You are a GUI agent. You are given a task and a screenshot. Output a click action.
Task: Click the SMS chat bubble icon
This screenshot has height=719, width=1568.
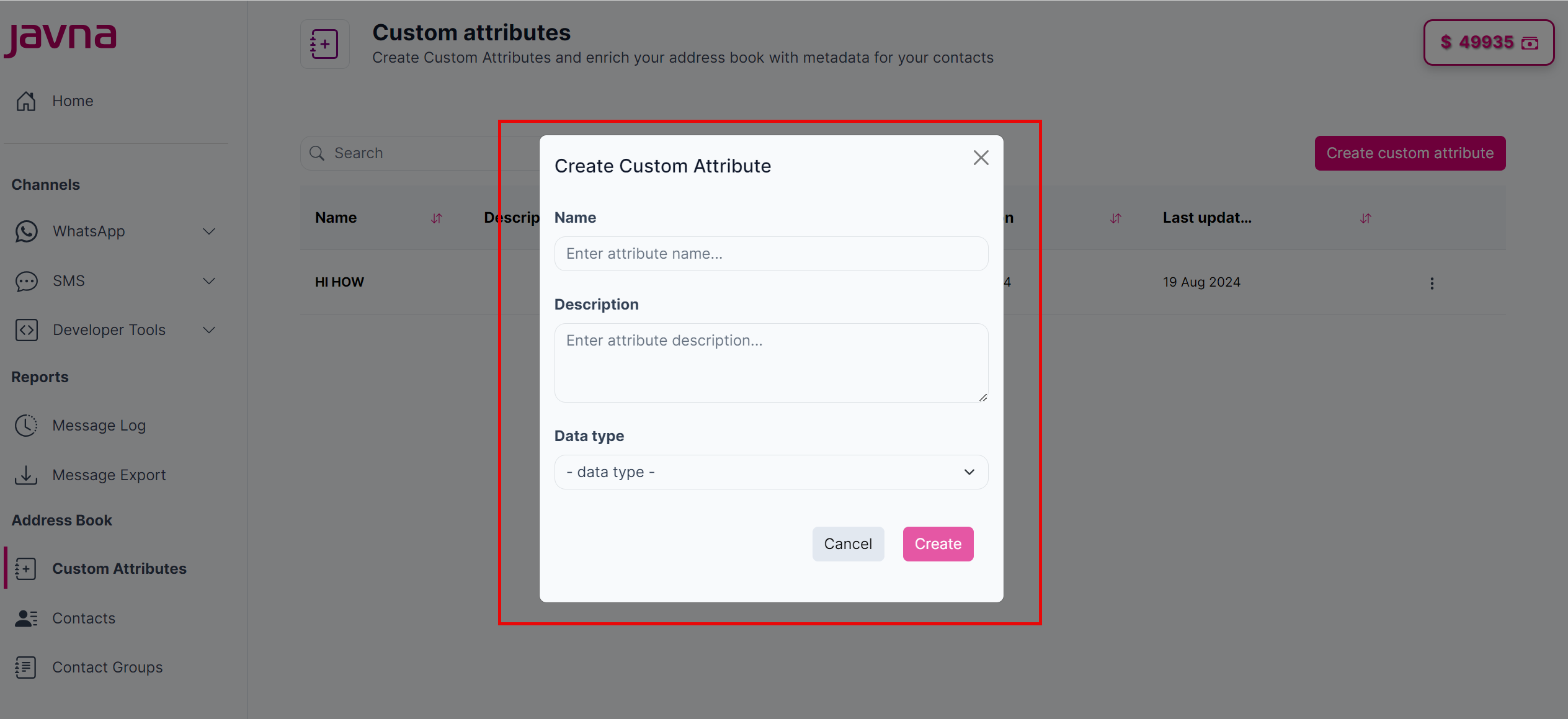pos(26,281)
